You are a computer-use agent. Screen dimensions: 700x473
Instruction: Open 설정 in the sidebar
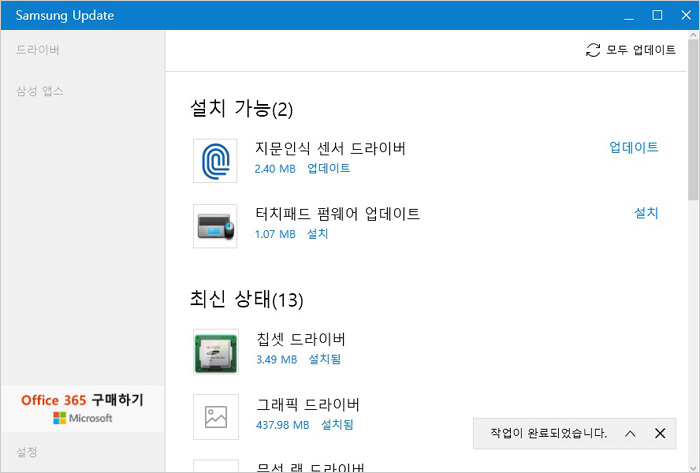point(27,452)
